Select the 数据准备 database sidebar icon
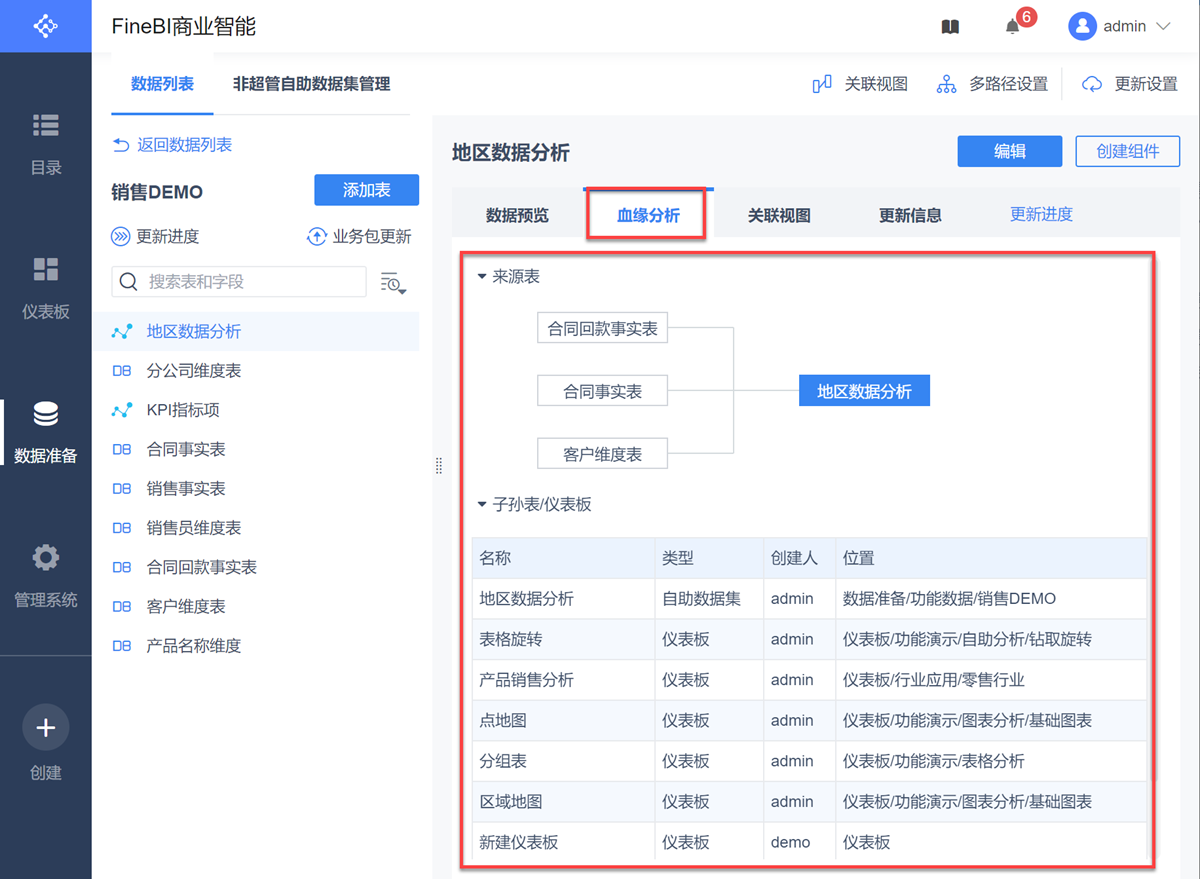This screenshot has width=1200, height=879. (45, 413)
